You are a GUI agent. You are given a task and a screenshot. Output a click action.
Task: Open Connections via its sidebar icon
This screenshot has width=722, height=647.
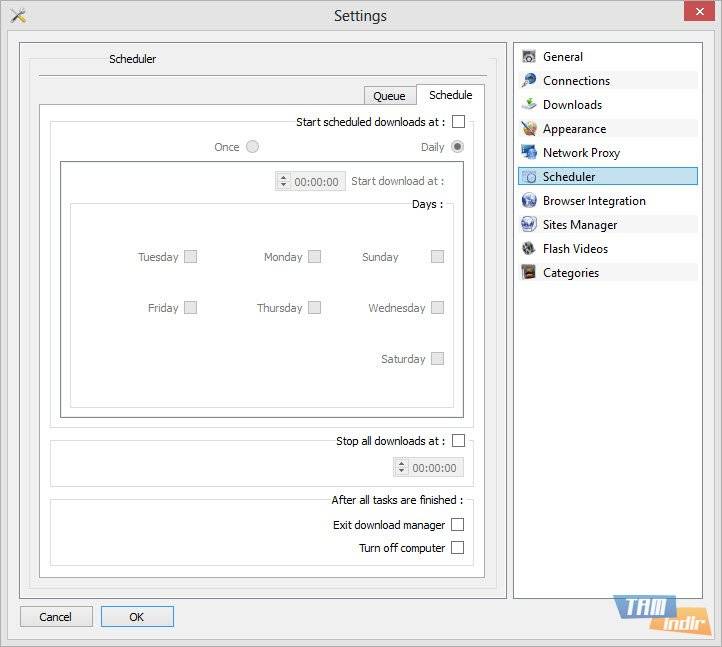529,81
